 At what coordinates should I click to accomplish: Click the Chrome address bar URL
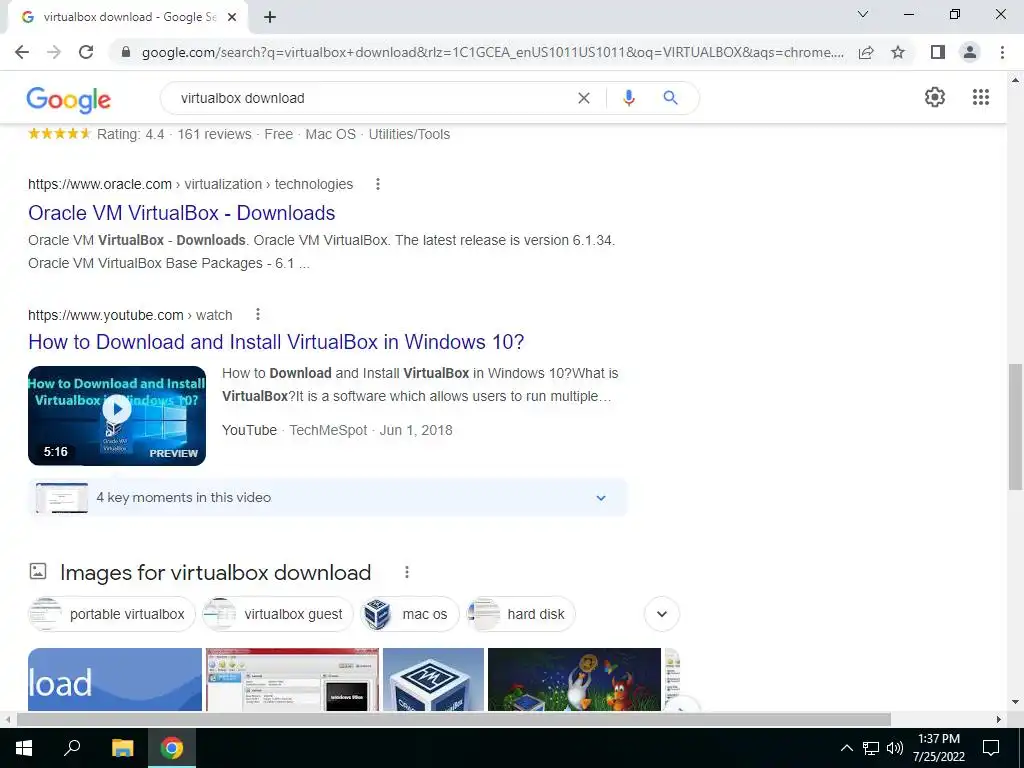pyautogui.click(x=492, y=52)
